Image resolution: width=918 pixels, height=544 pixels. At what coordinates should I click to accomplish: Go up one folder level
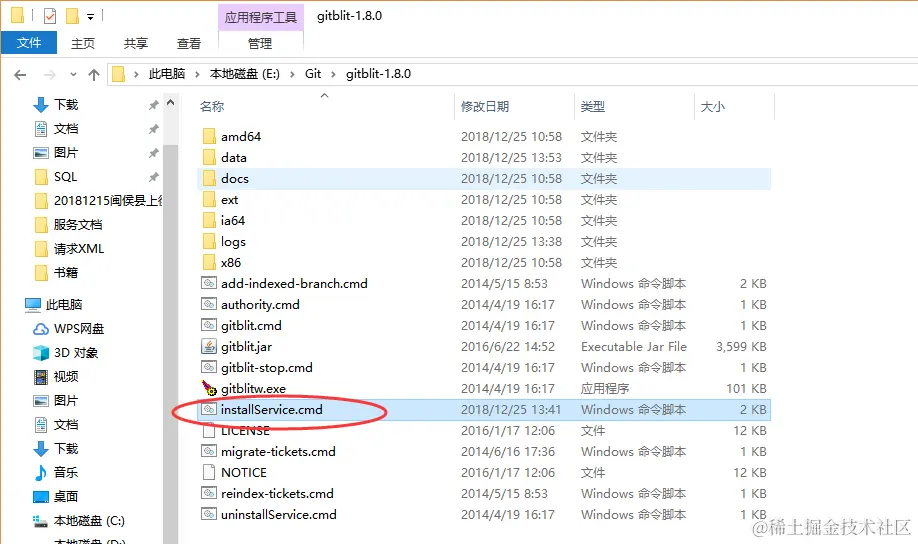point(94,75)
